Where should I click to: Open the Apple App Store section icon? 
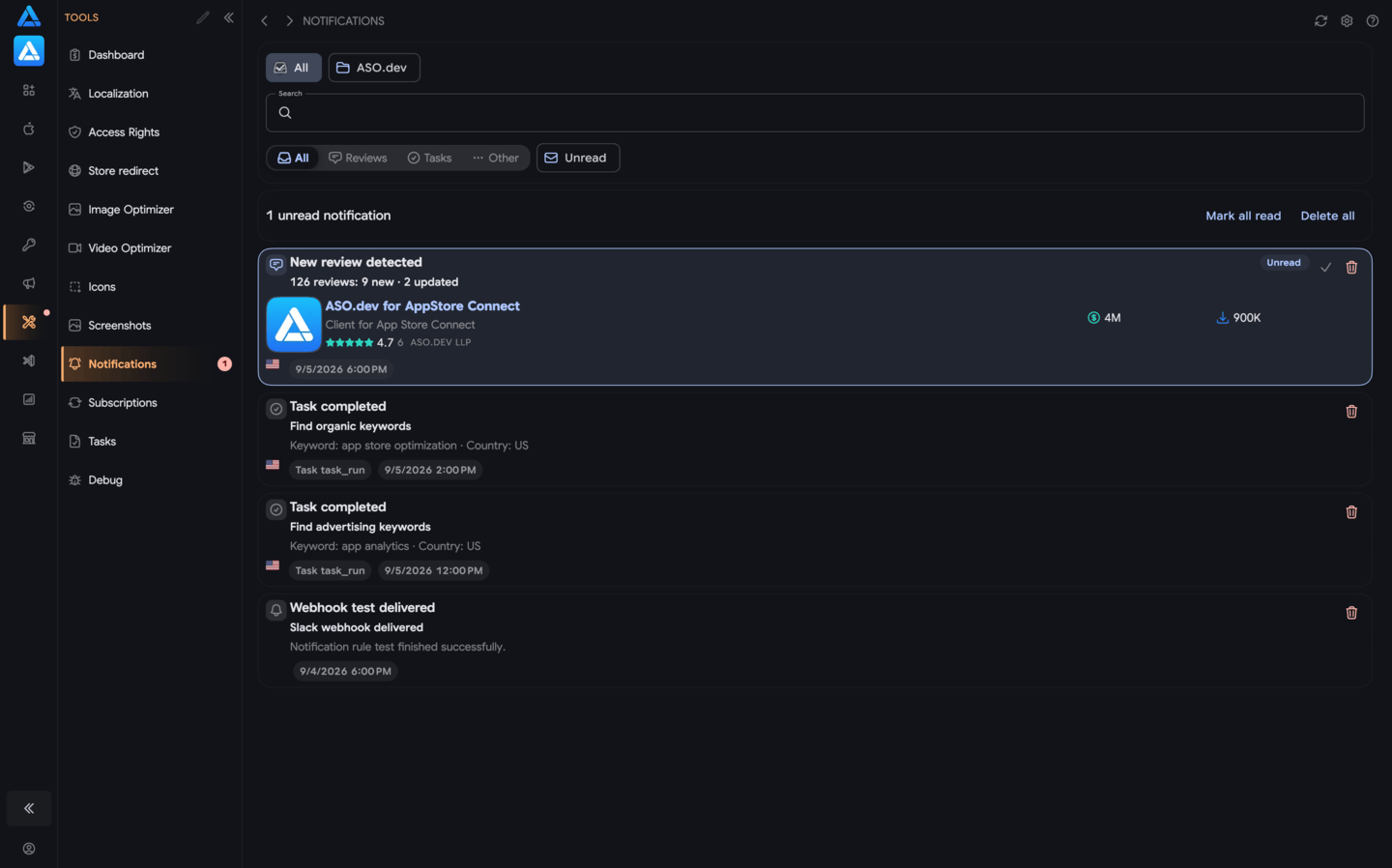(x=29, y=129)
